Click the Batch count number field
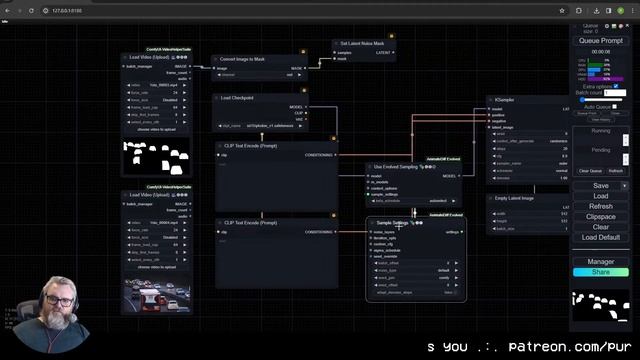 (x=615, y=93)
